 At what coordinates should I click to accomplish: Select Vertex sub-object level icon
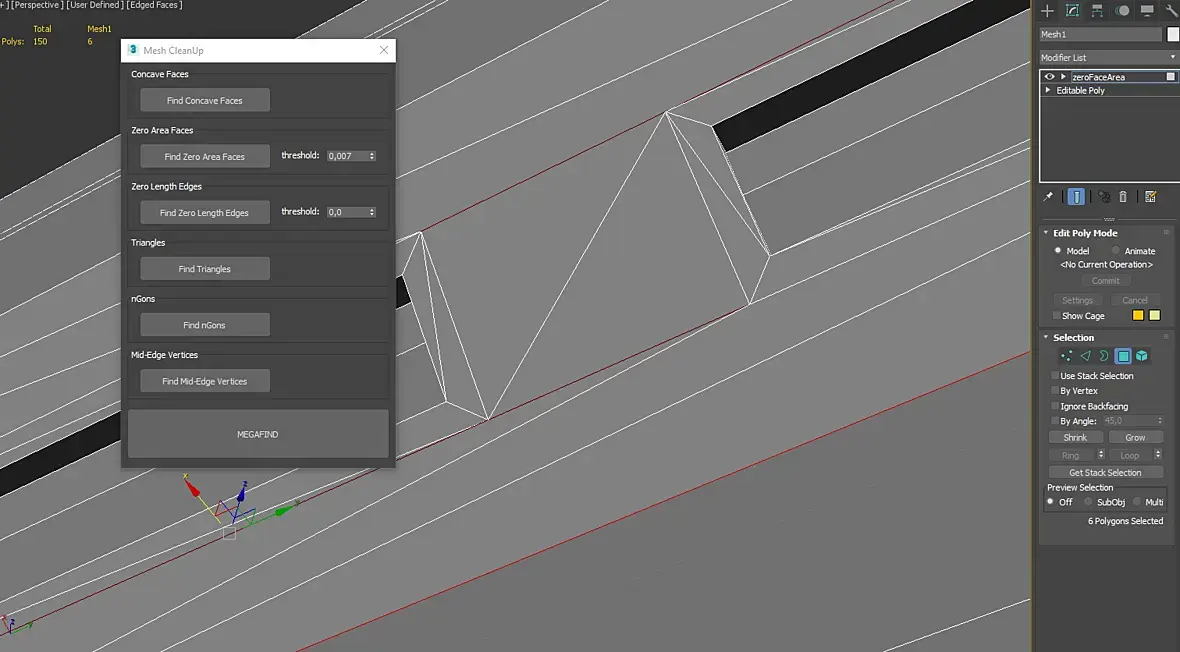[x=1066, y=356]
